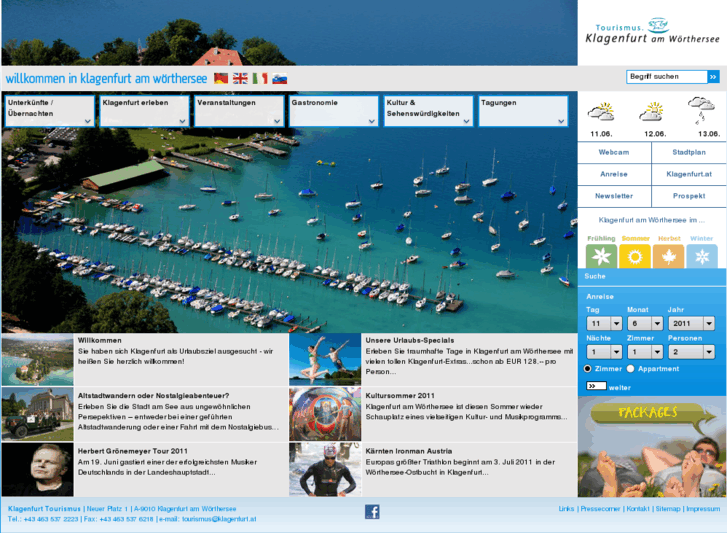727x545 pixels.
Task: Switch site language to German flag
Action: [221, 78]
